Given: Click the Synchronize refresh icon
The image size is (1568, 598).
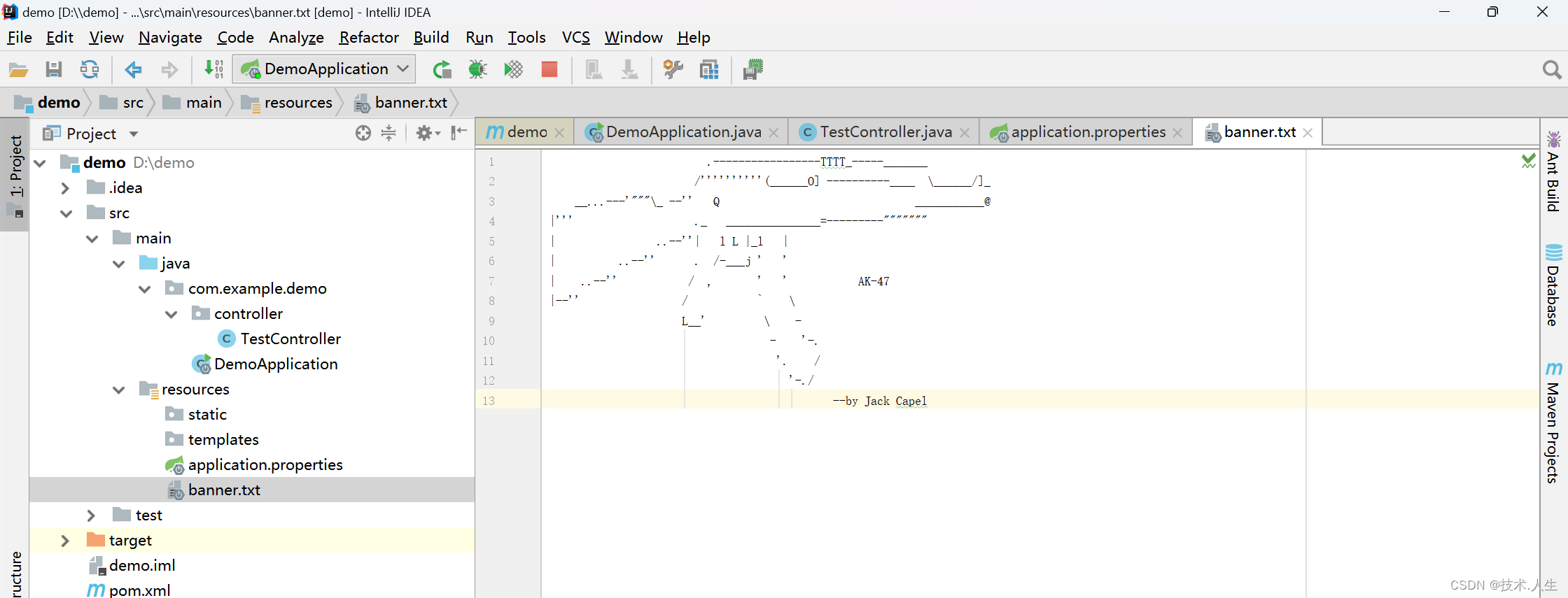Looking at the screenshot, I should click(90, 69).
